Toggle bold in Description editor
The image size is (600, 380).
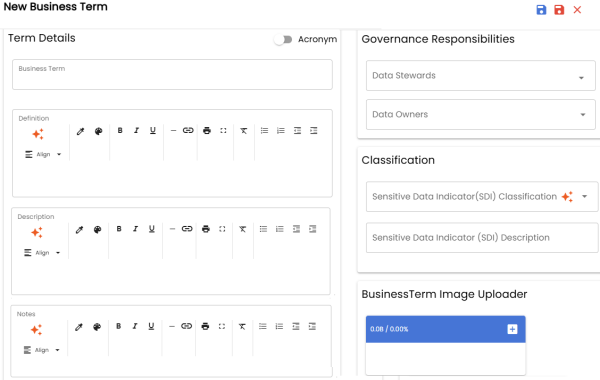click(x=119, y=229)
